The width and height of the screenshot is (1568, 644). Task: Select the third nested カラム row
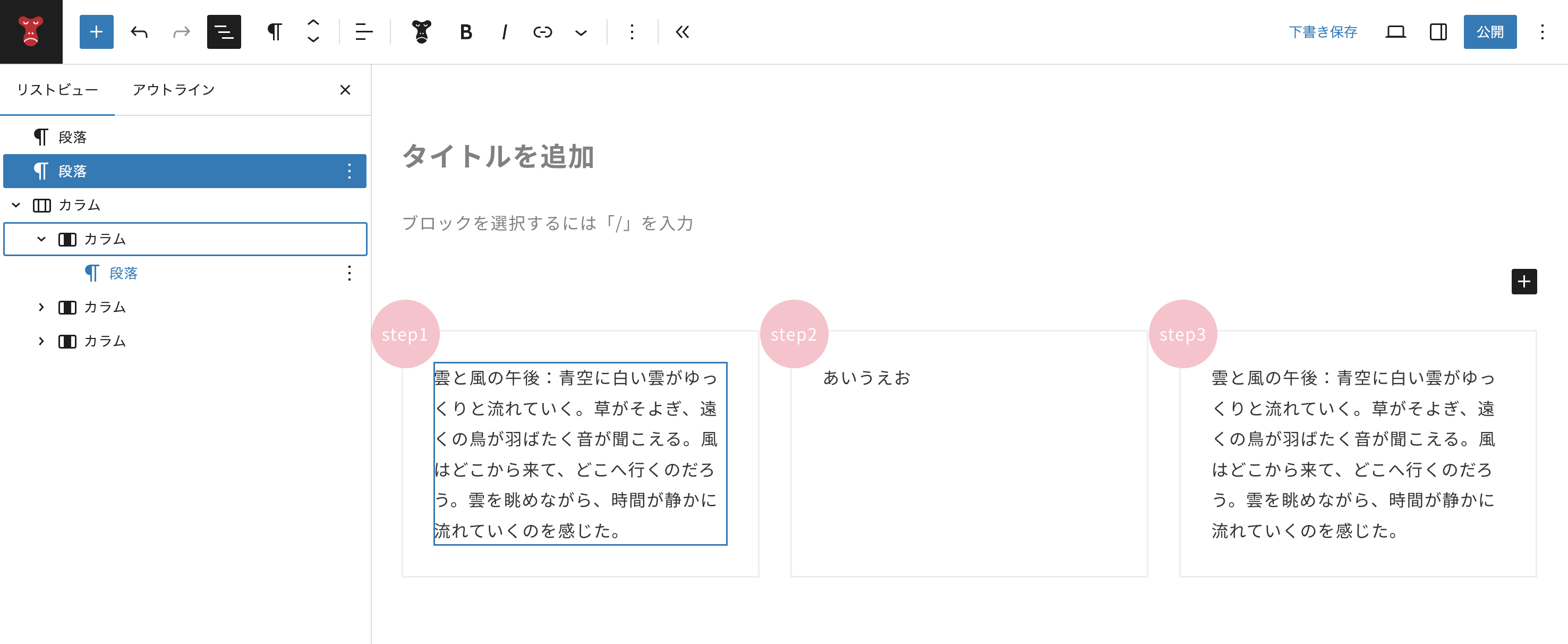point(185,342)
